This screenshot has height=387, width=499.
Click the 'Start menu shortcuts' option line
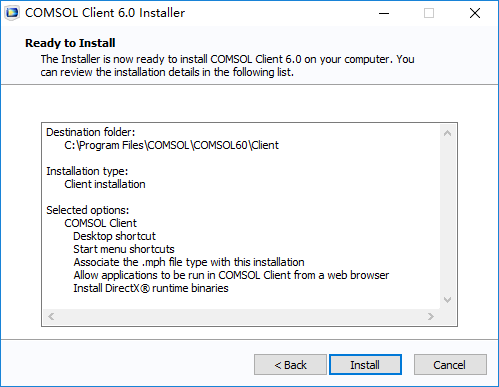pos(124,249)
